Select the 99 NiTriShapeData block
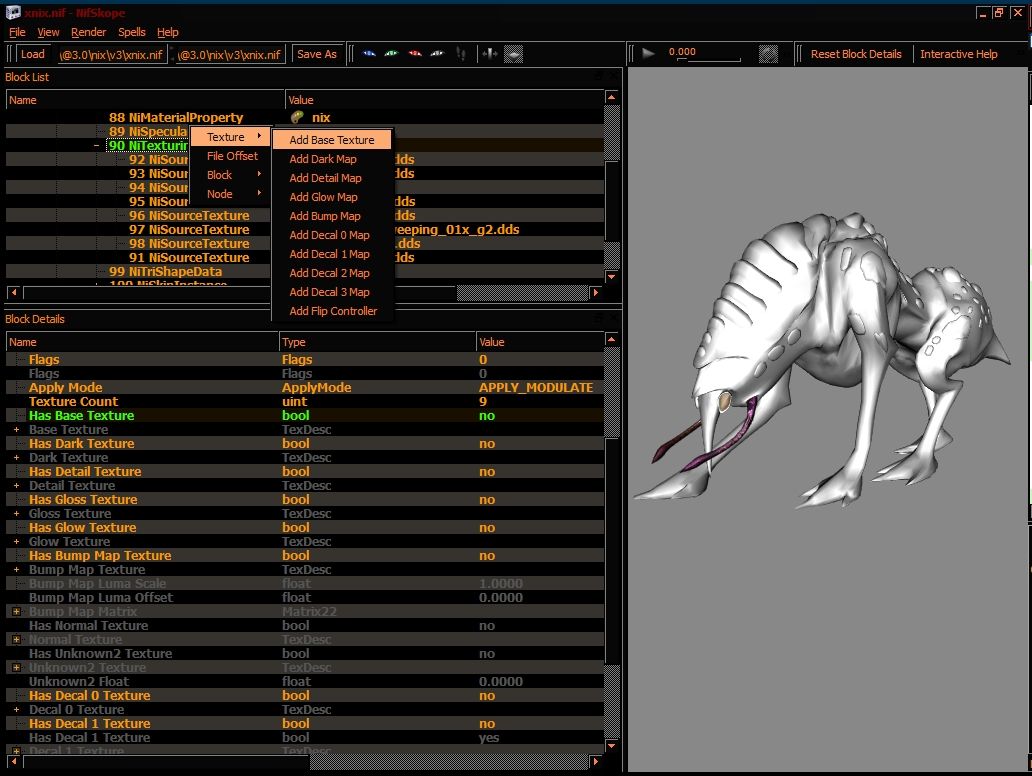The width and height of the screenshot is (1032, 776). [x=165, y=271]
